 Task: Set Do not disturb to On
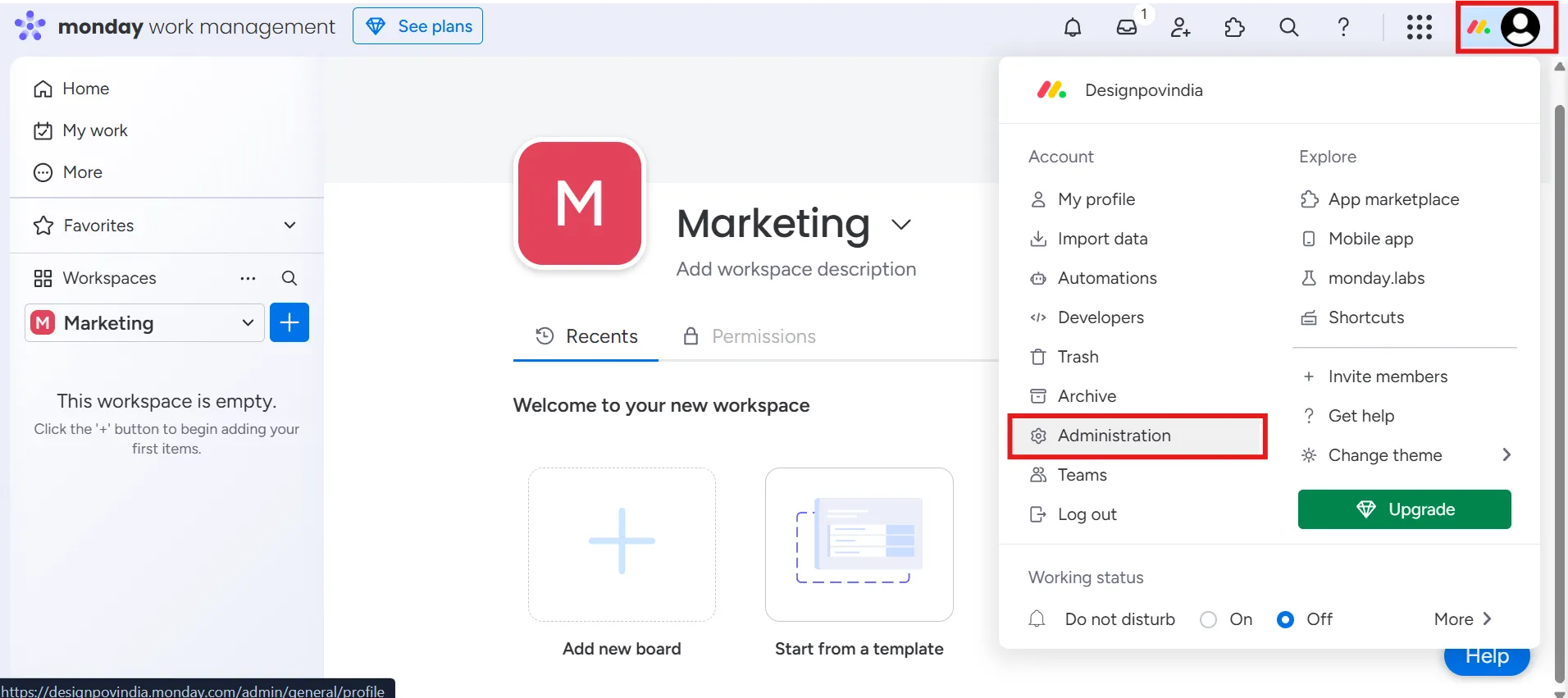click(x=1208, y=620)
